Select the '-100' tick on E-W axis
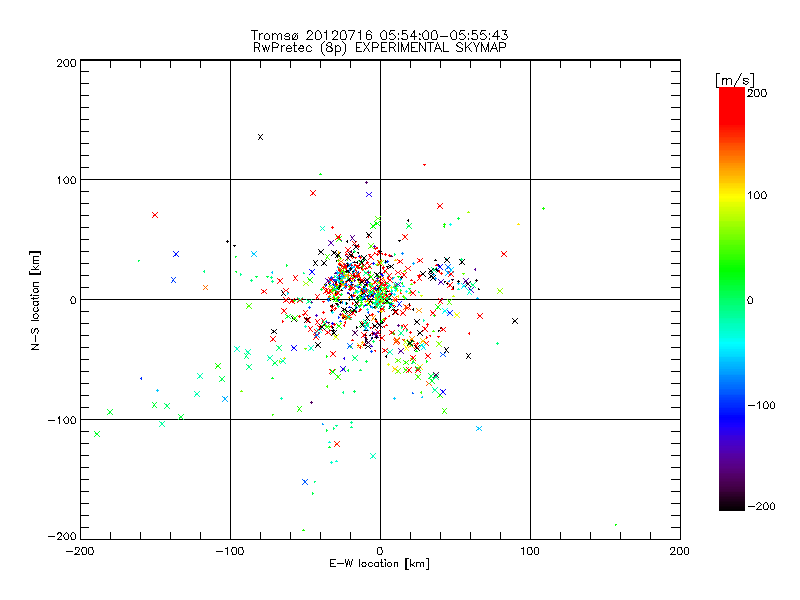 tap(230, 551)
